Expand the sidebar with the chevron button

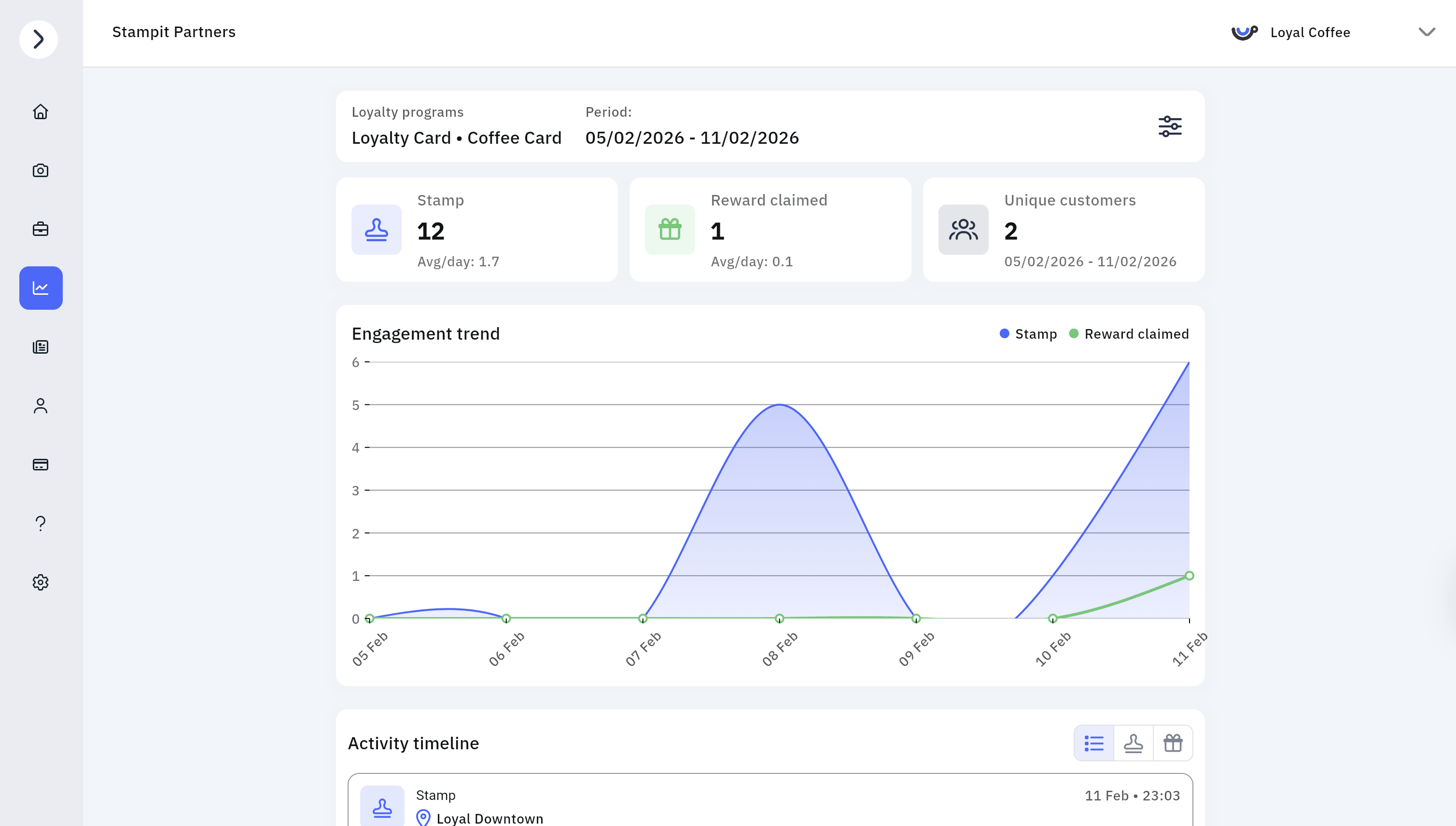tap(39, 39)
